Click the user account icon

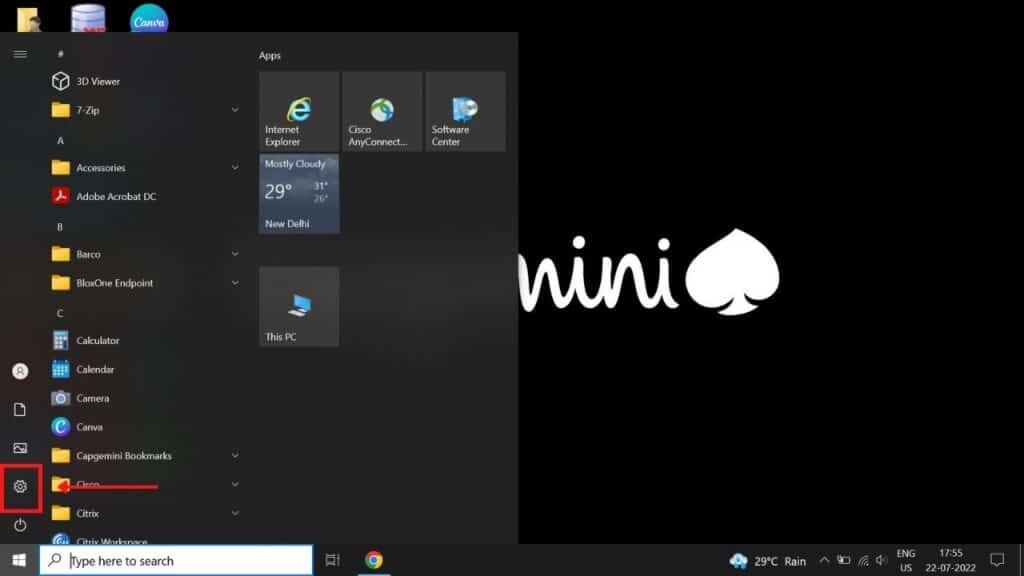coord(20,371)
